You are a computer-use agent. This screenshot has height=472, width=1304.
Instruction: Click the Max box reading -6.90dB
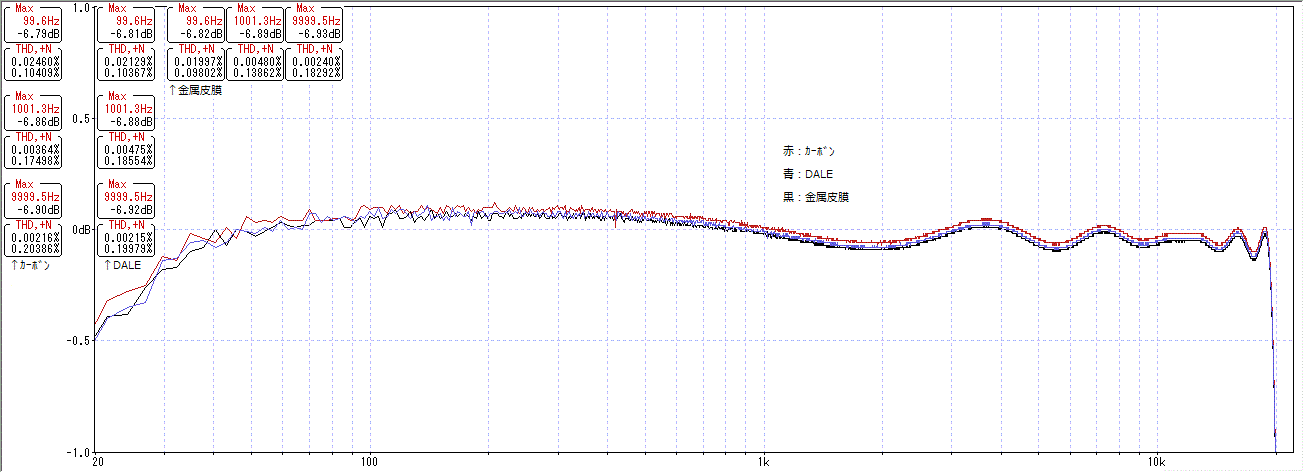[x=32, y=200]
